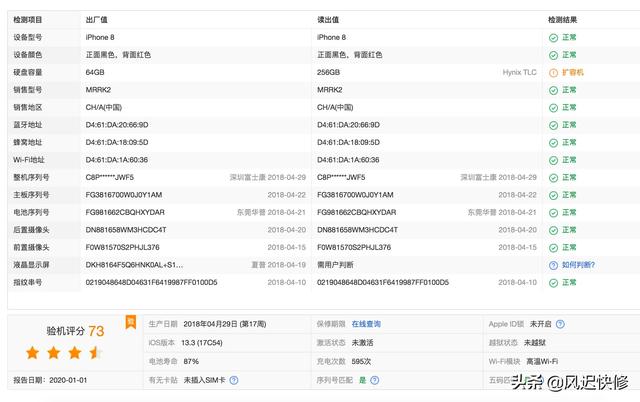This screenshot has height=402, width=640.
Task: Click the 指纹串号 row label
Action: tap(28, 282)
